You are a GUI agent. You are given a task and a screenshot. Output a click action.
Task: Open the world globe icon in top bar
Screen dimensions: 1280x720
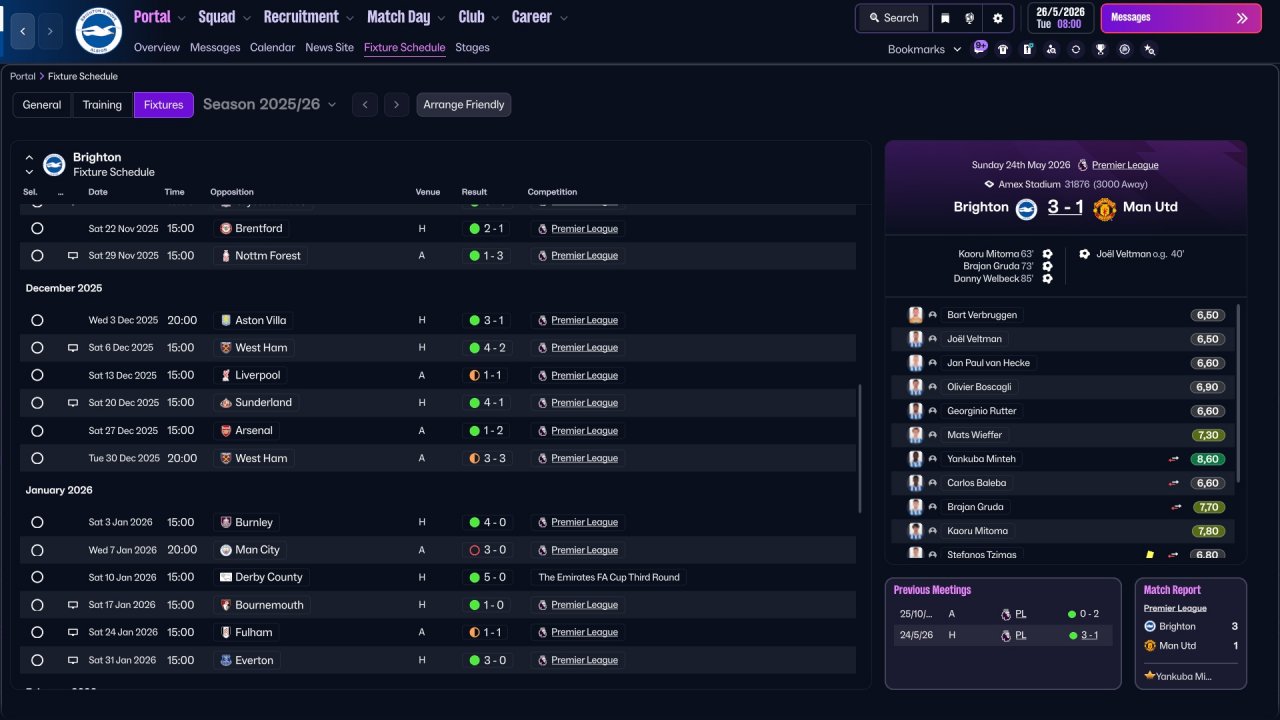pos(970,18)
